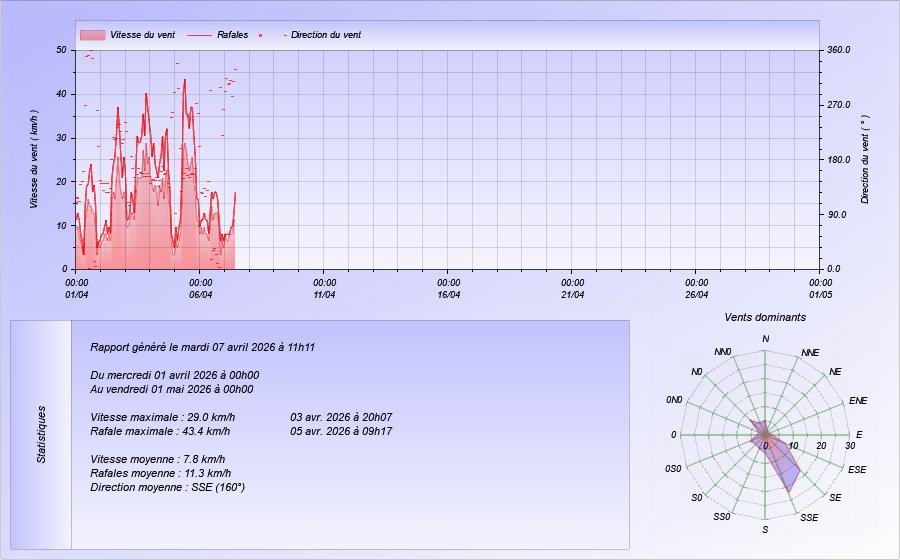900x560 pixels.
Task: Open the vertical Statistiques tab
Action: click(x=42, y=434)
